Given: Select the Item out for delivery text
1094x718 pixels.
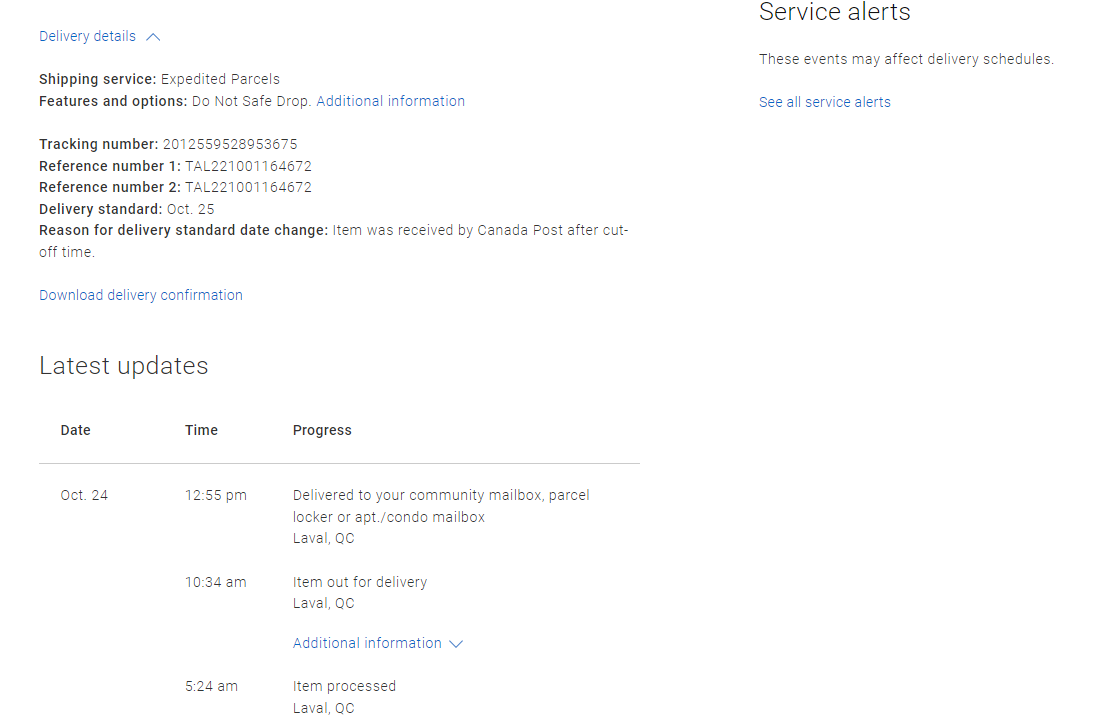Looking at the screenshot, I should click(360, 582).
